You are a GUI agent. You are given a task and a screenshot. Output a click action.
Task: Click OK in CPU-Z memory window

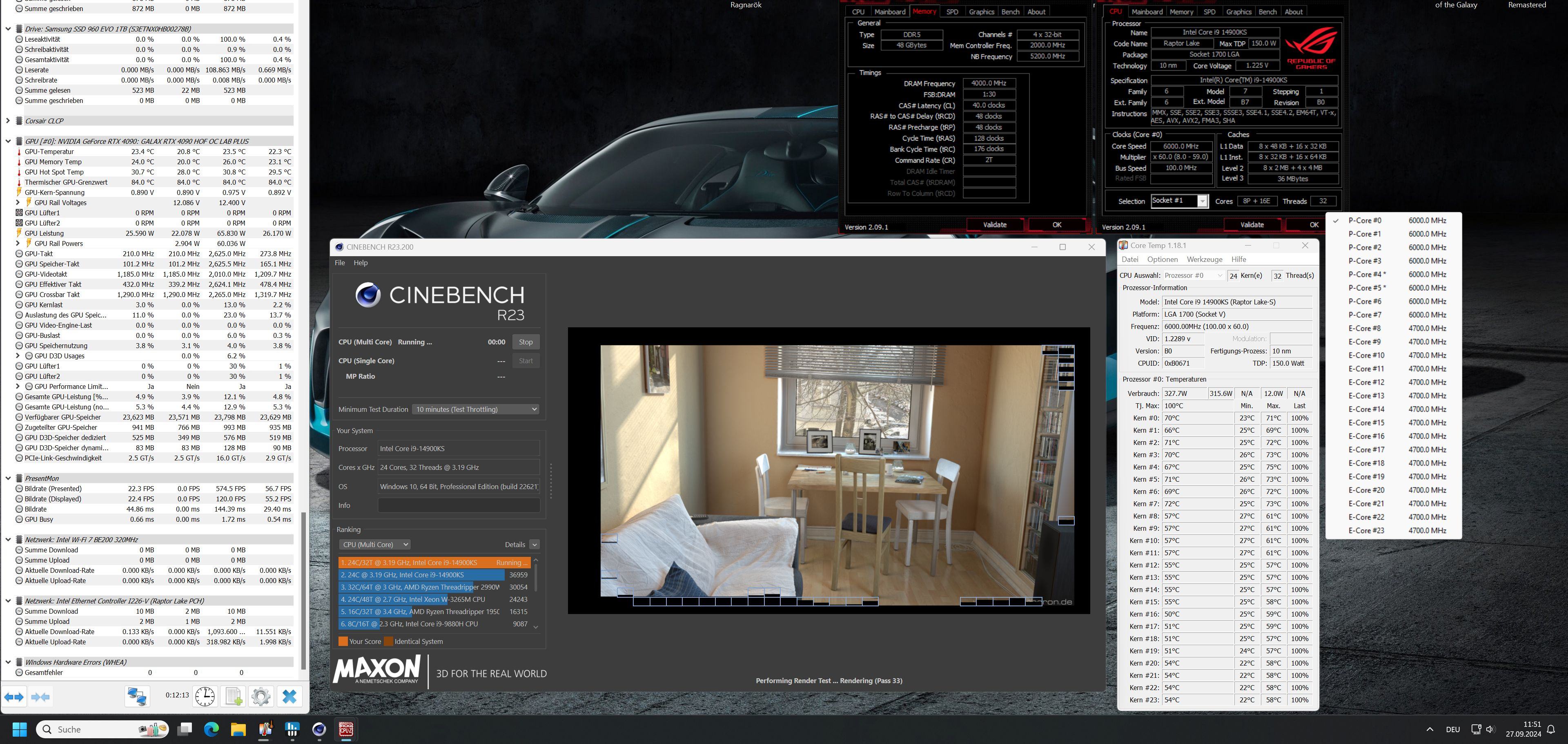(x=1057, y=225)
